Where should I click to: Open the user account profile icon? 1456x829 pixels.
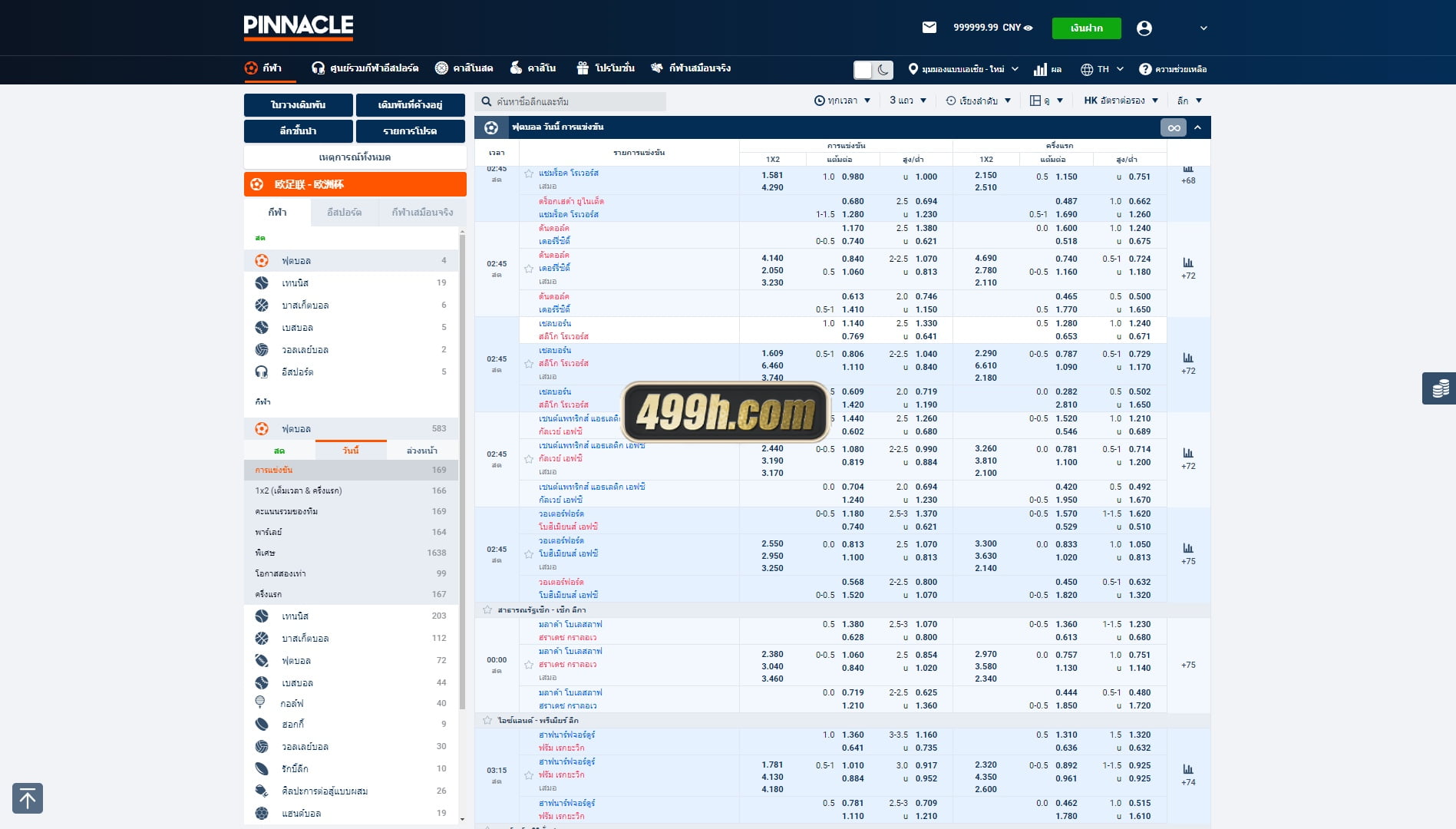pyautogui.click(x=1144, y=28)
